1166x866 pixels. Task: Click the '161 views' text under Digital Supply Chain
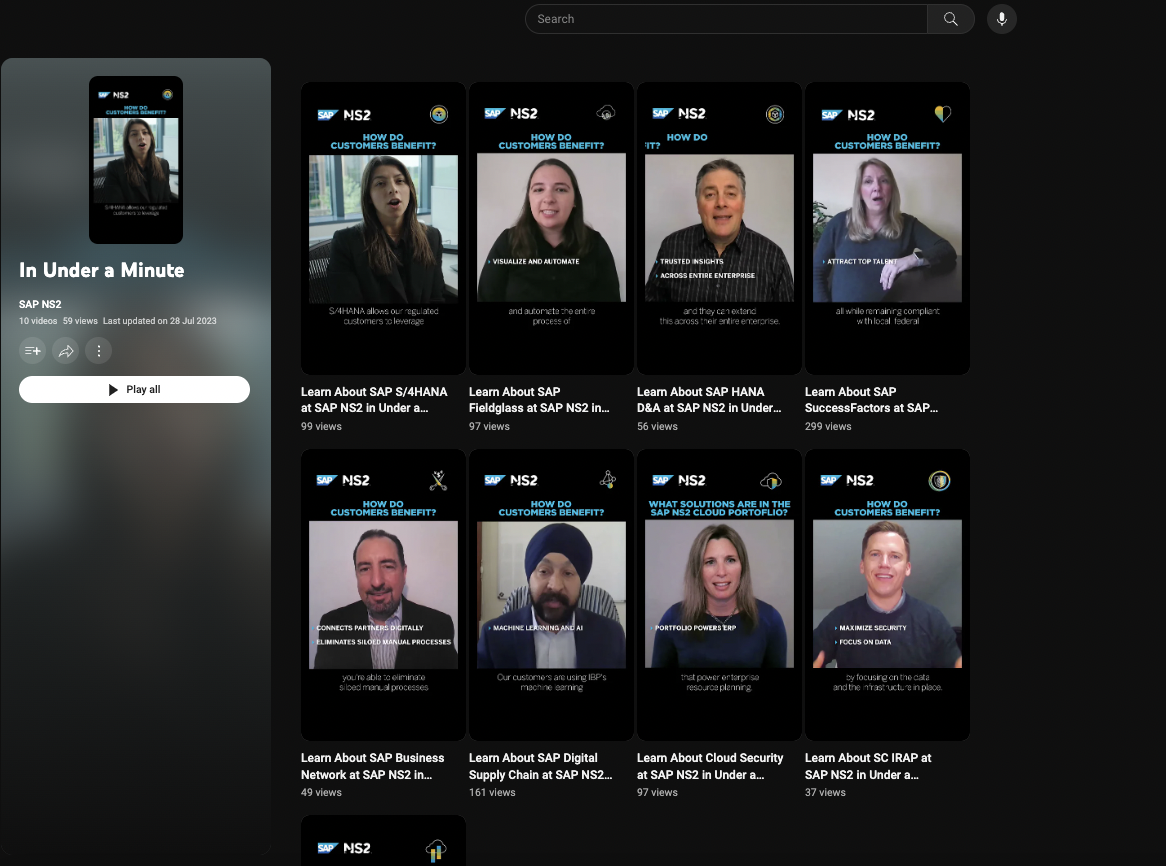(492, 792)
